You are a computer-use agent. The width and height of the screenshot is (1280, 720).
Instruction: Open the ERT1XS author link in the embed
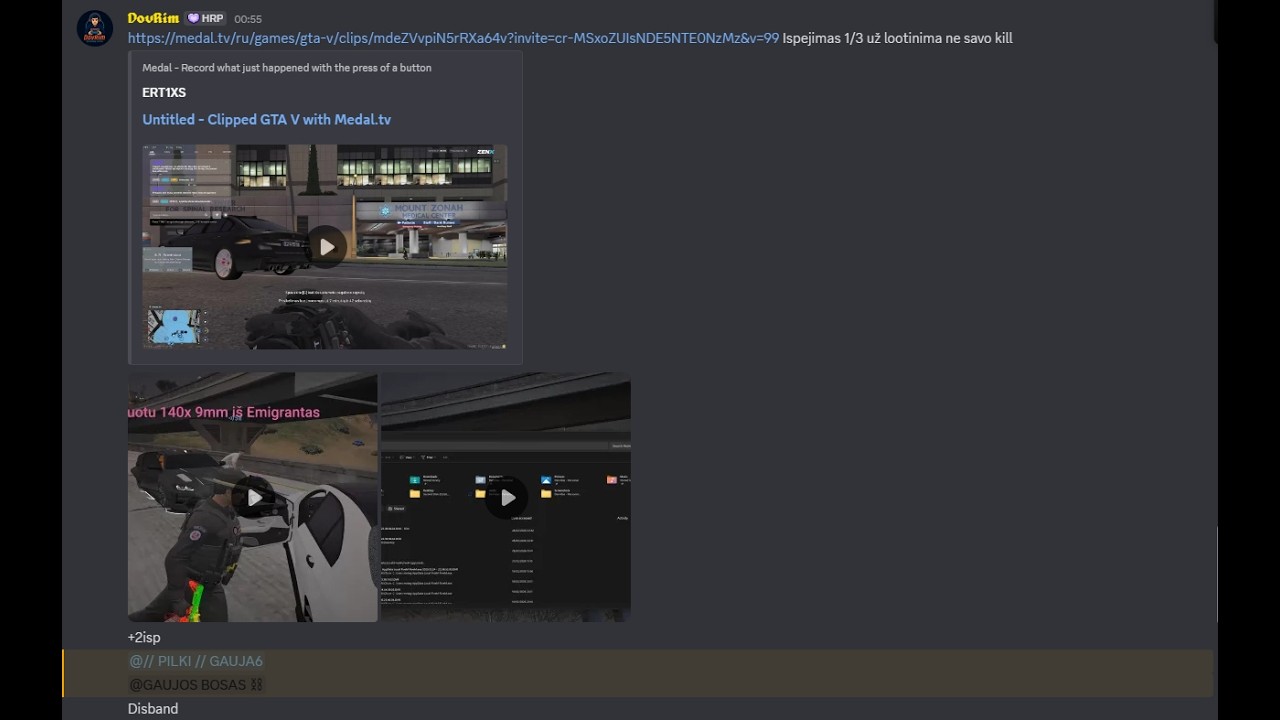click(164, 93)
